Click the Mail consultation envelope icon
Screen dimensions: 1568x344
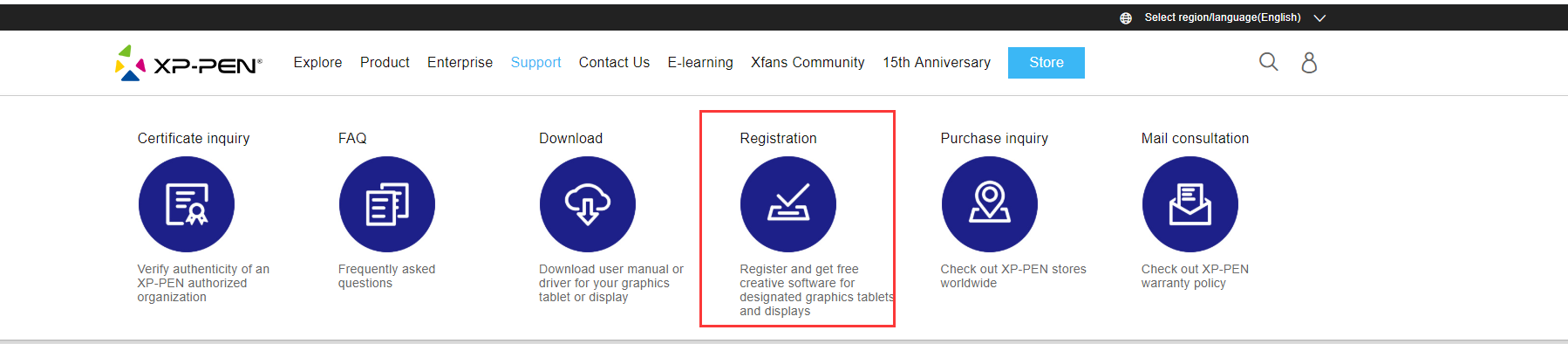coord(1190,204)
